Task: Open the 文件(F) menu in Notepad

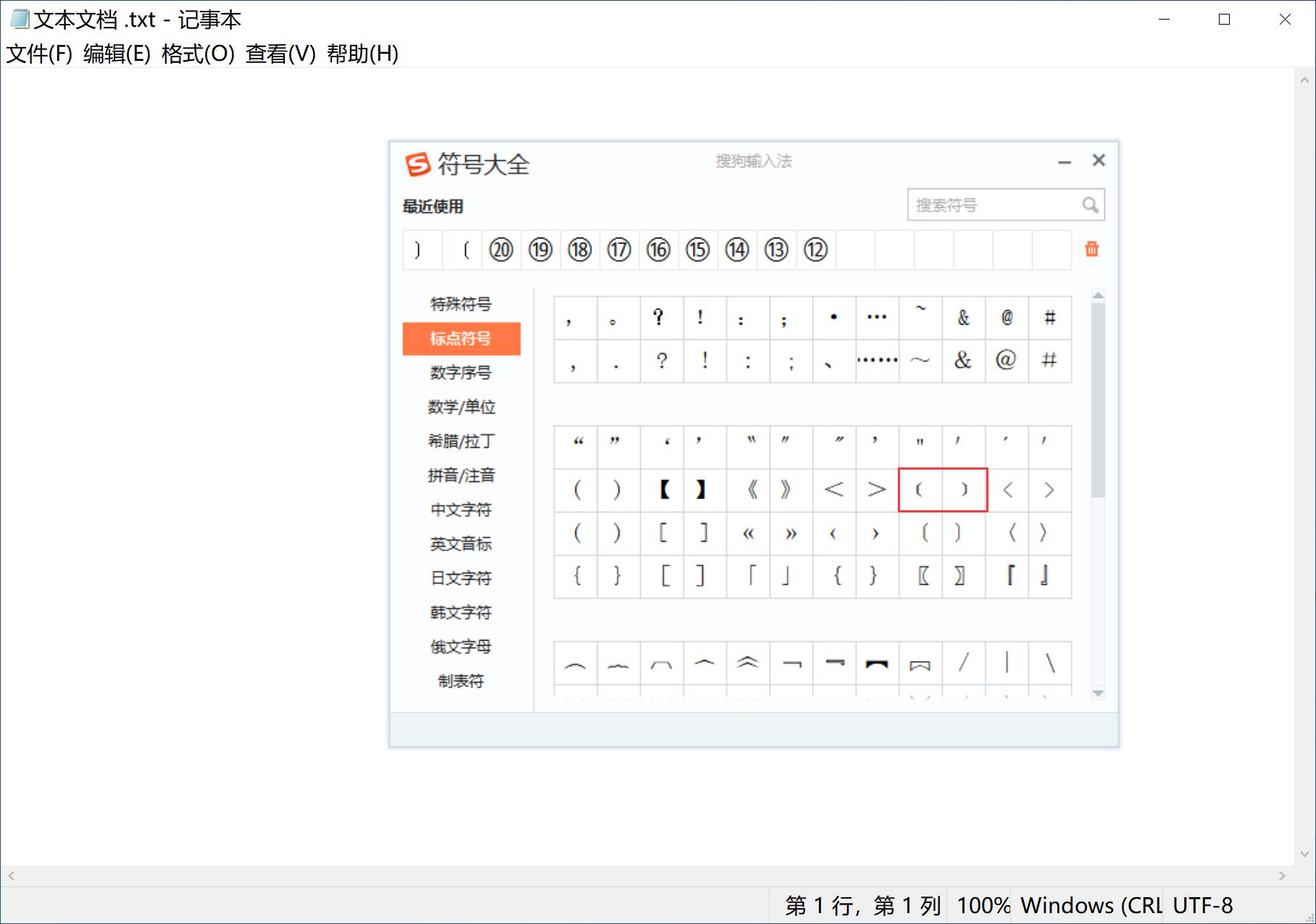Action: [39, 54]
